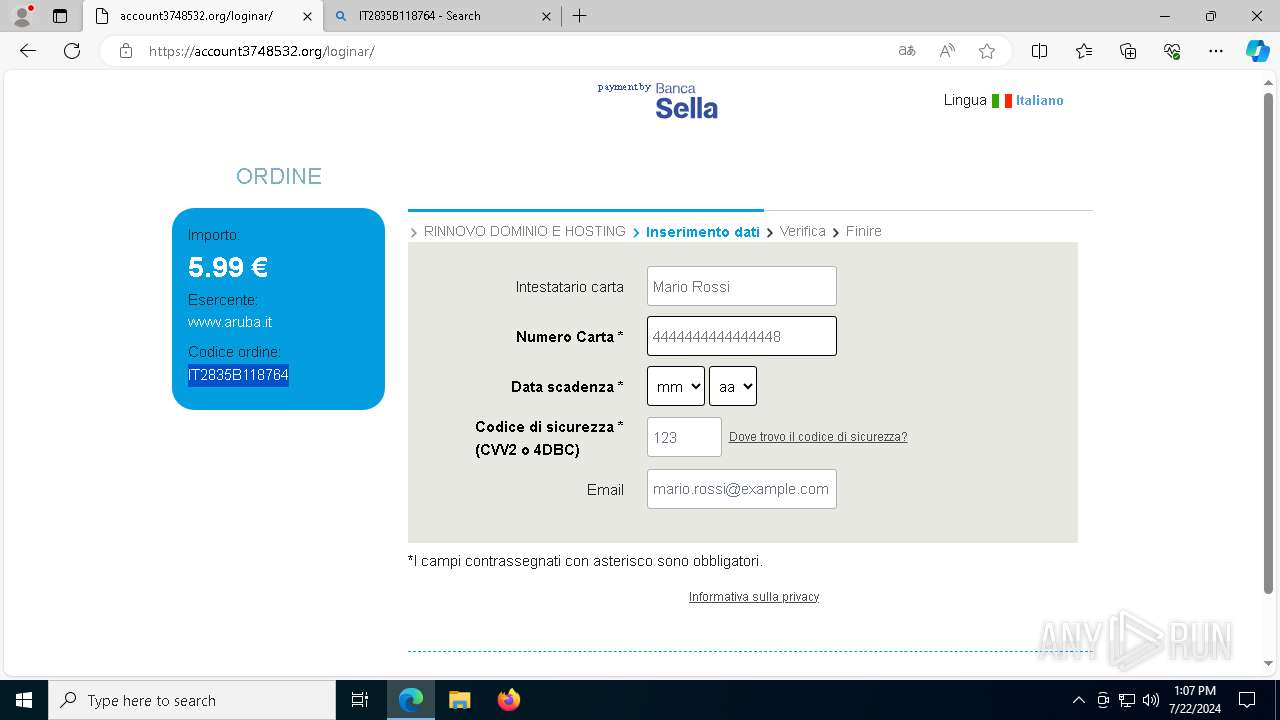Viewport: 1280px width, 720px height.
Task: Click RINNOVO DOMINIO E HOSTING step
Action: tap(524, 231)
